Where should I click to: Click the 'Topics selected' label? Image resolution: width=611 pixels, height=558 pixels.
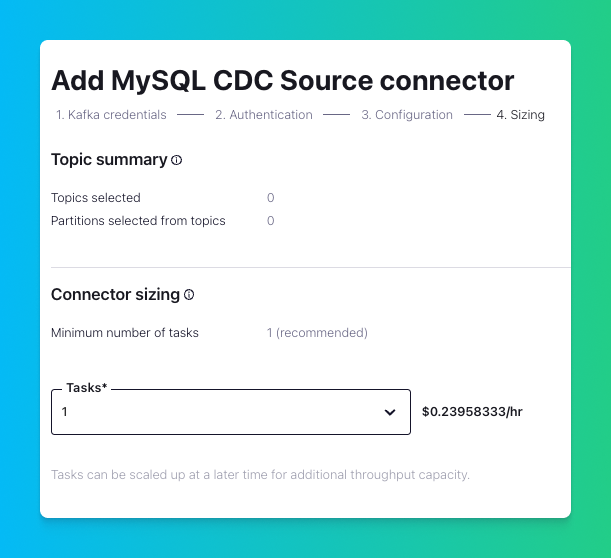(x=96, y=198)
